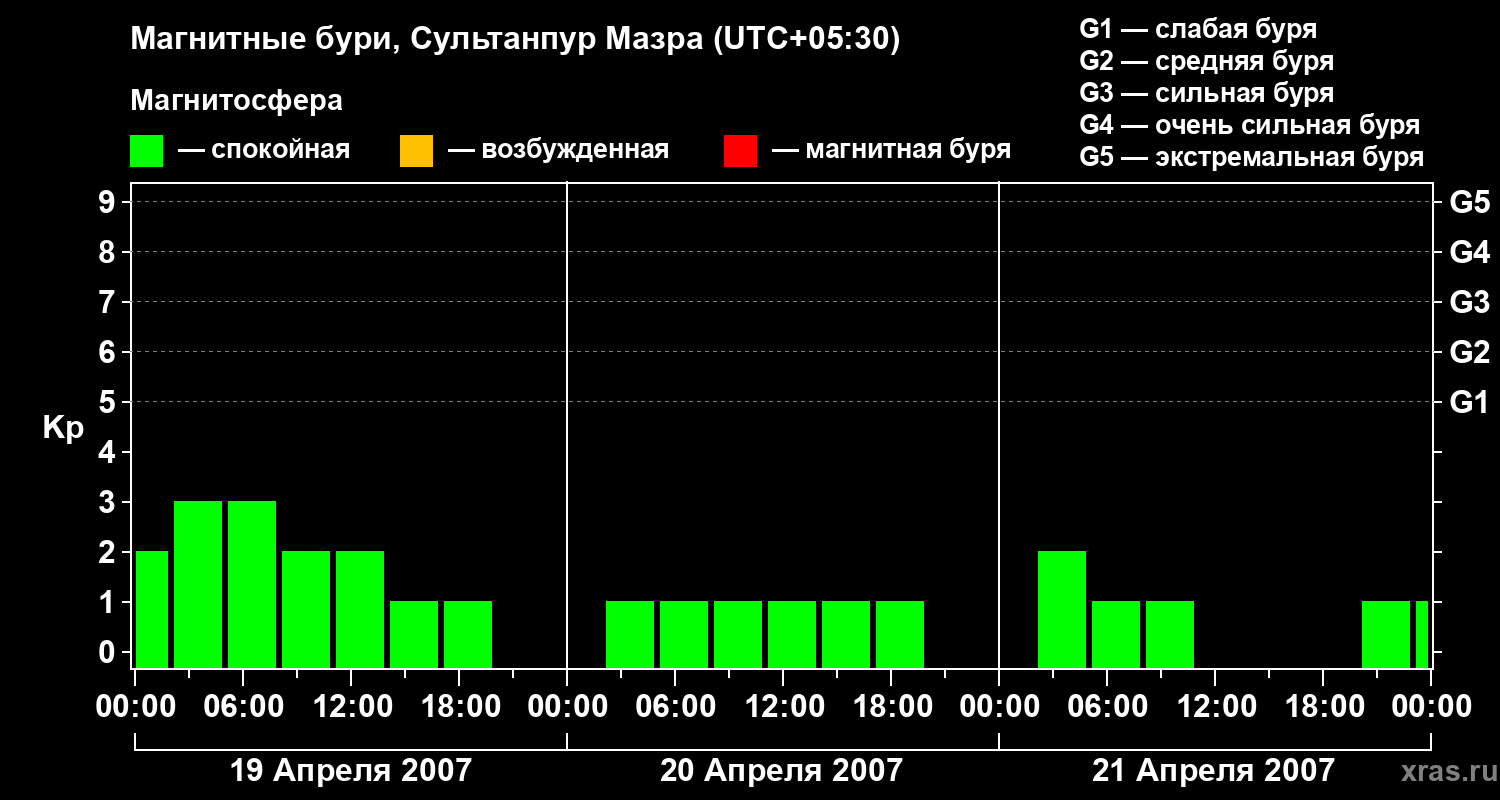Click the '06:00' time label for 20 April

(675, 707)
